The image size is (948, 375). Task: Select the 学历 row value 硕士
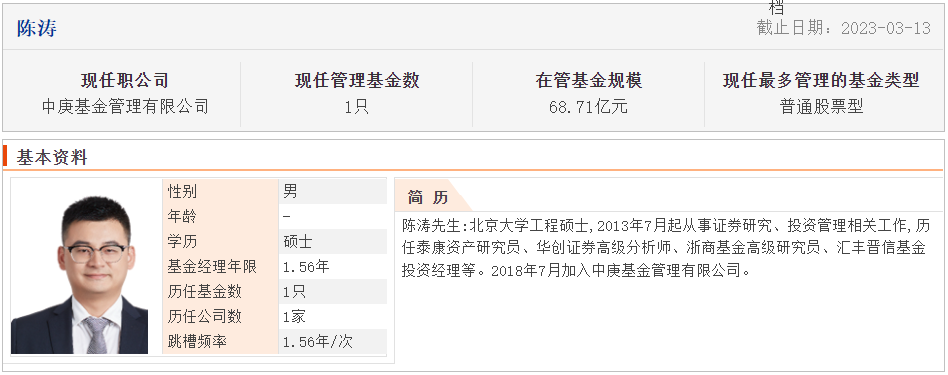click(x=297, y=242)
